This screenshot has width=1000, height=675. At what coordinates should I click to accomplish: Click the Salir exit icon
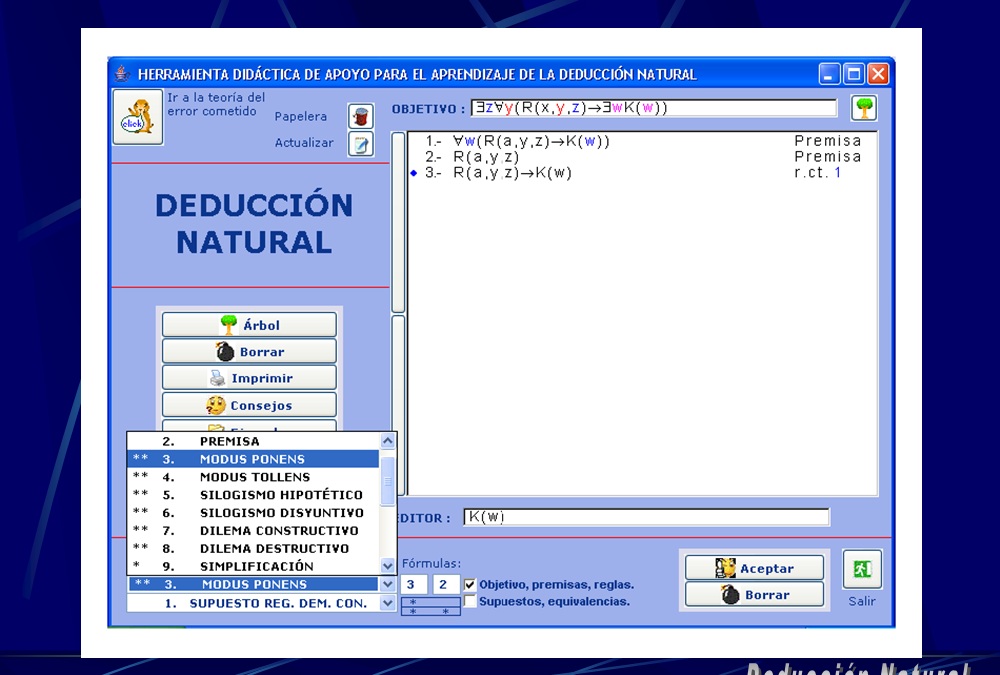click(862, 569)
